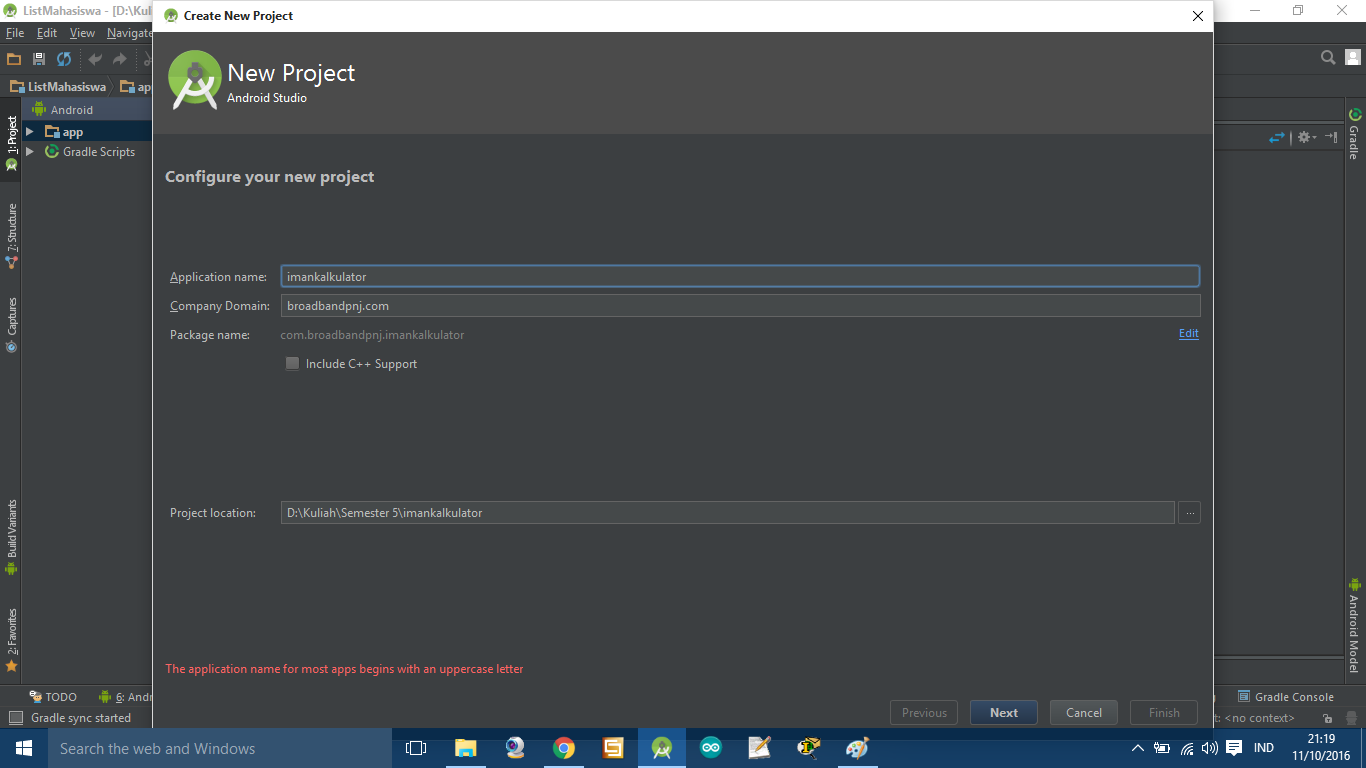Click the browse ellipsis button for location
Image resolution: width=1366 pixels, height=768 pixels.
click(x=1189, y=513)
